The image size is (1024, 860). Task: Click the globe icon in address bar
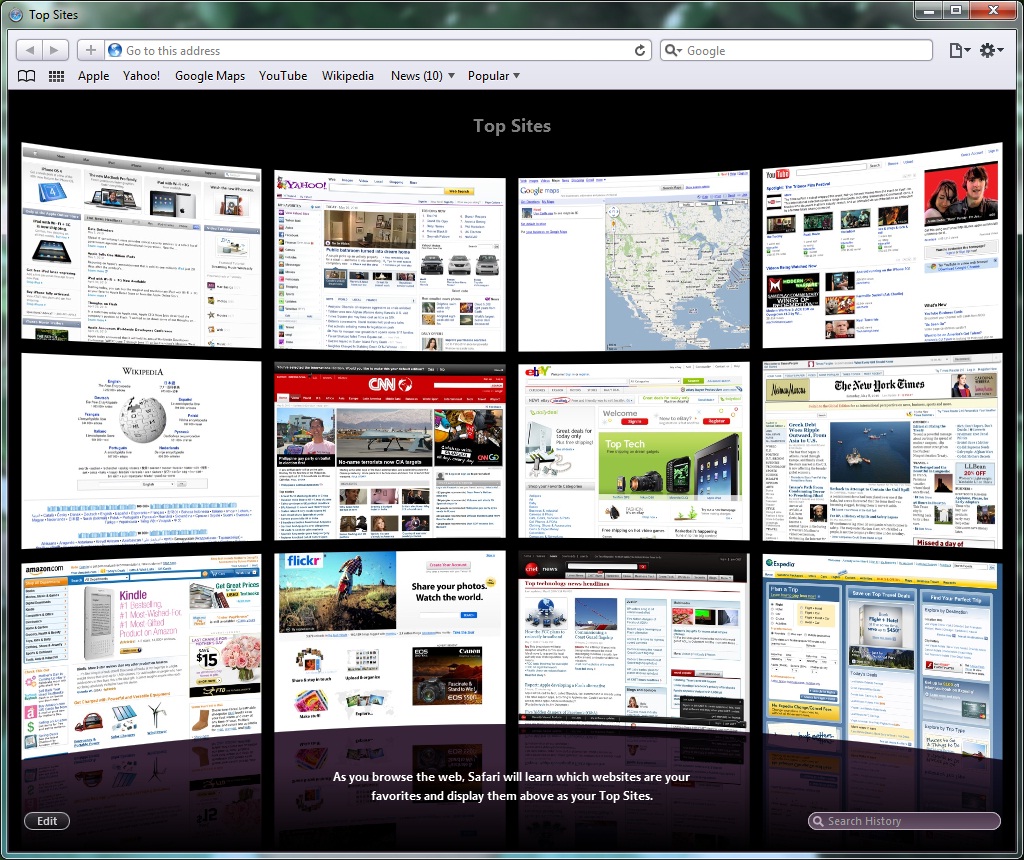pos(115,50)
